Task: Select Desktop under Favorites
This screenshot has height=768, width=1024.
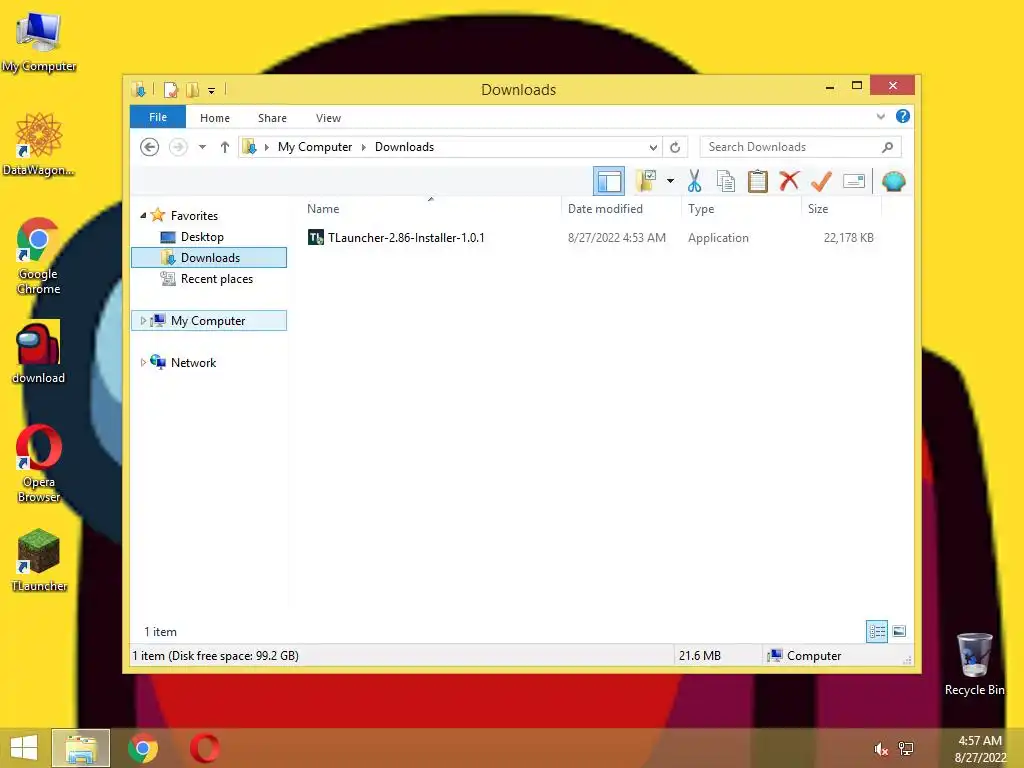Action: 202,236
